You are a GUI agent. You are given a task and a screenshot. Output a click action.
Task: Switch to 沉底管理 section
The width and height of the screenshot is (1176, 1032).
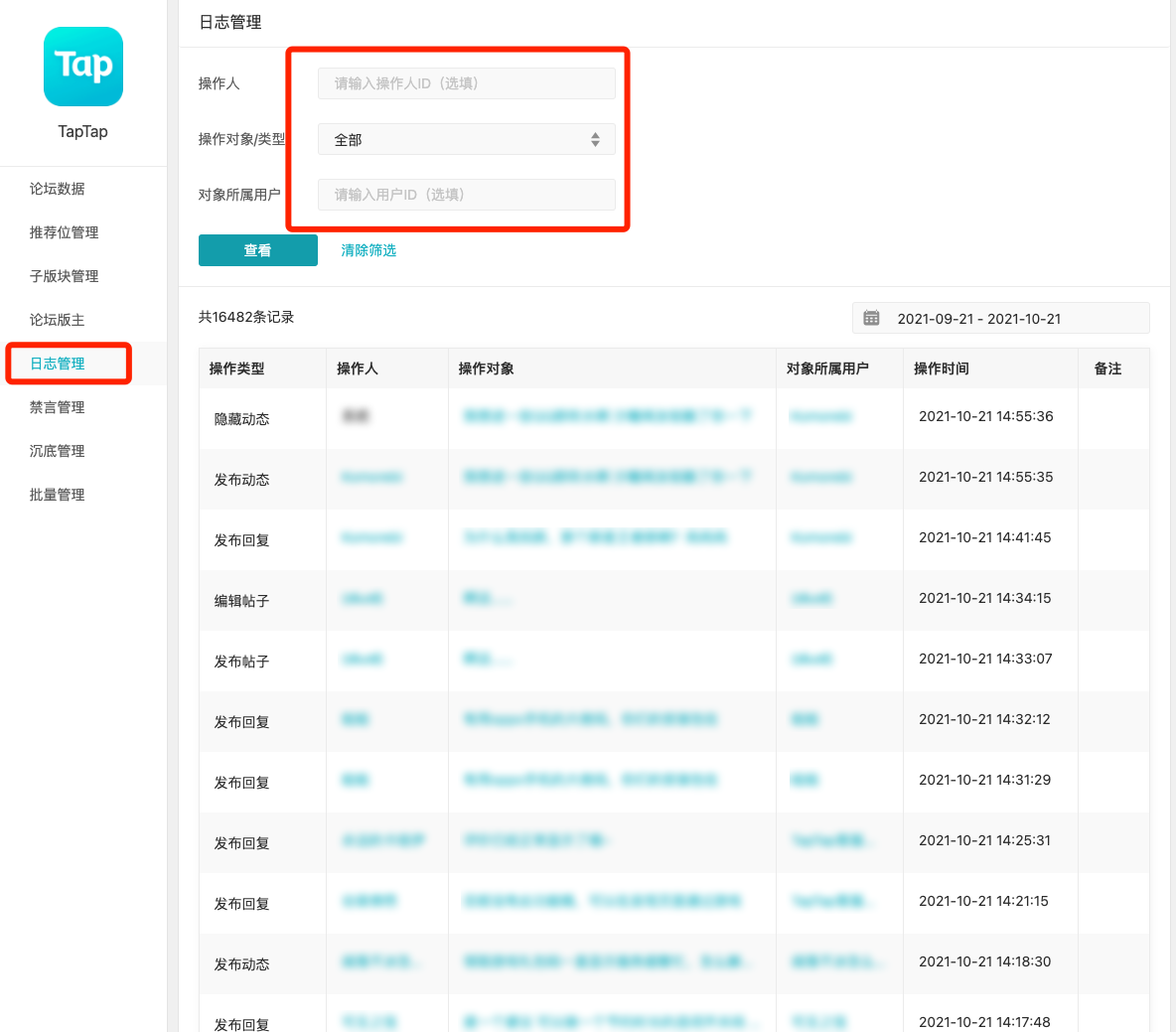[57, 451]
